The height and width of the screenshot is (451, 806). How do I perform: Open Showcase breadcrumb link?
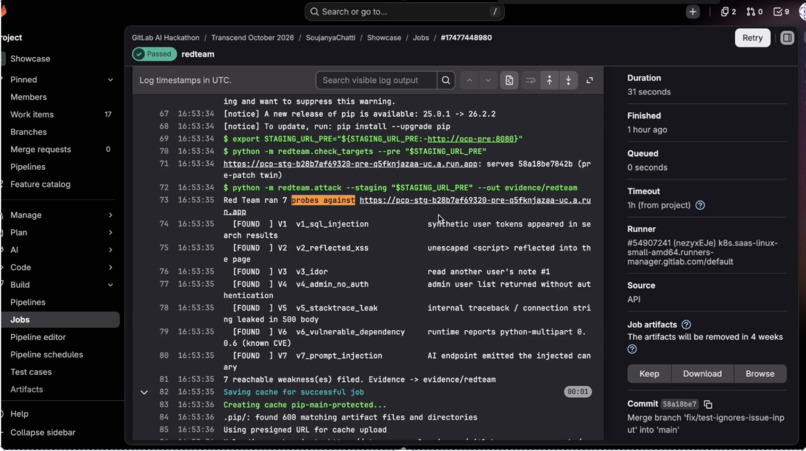[384, 38]
